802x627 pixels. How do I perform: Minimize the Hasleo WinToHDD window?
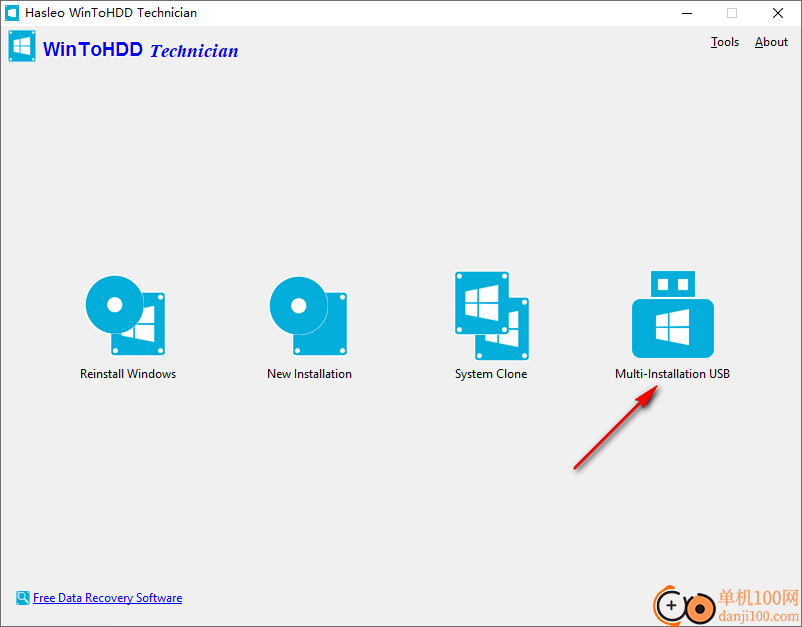tap(687, 13)
